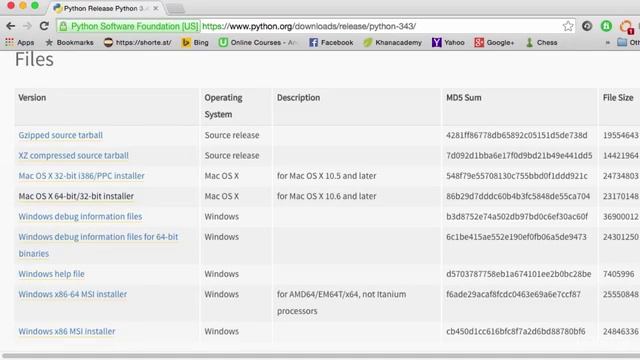Viewport: 640px width, 360px height.
Task: Click the green circular extension icon
Action: (x=606, y=26)
